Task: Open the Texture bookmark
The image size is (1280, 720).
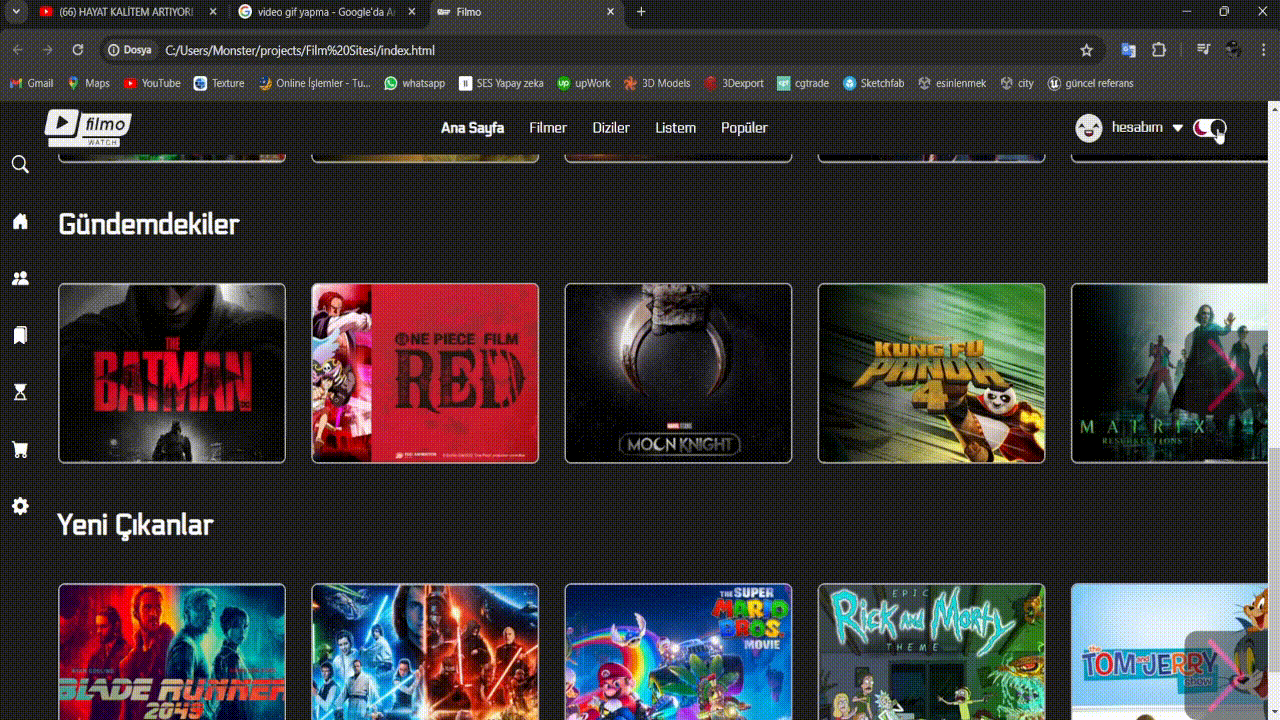Action: (x=219, y=83)
